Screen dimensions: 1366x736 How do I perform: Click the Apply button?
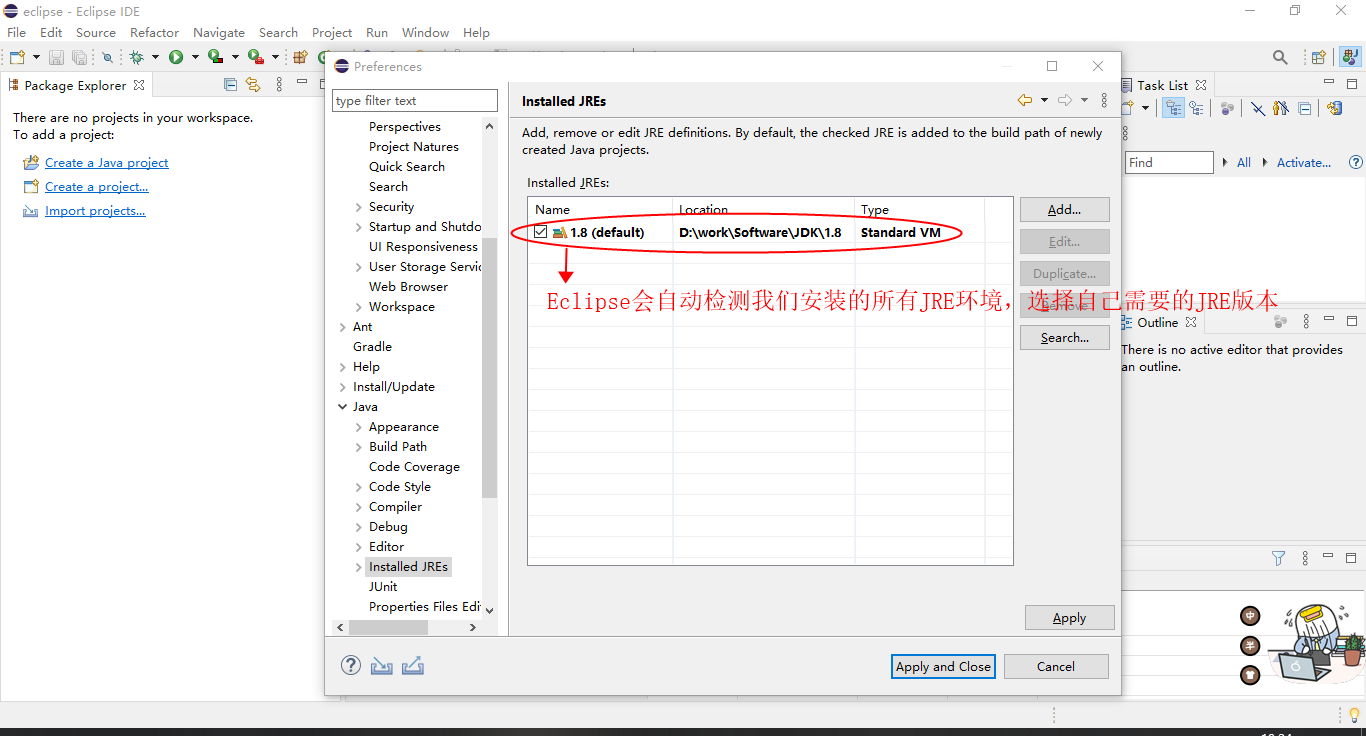[1069, 618]
